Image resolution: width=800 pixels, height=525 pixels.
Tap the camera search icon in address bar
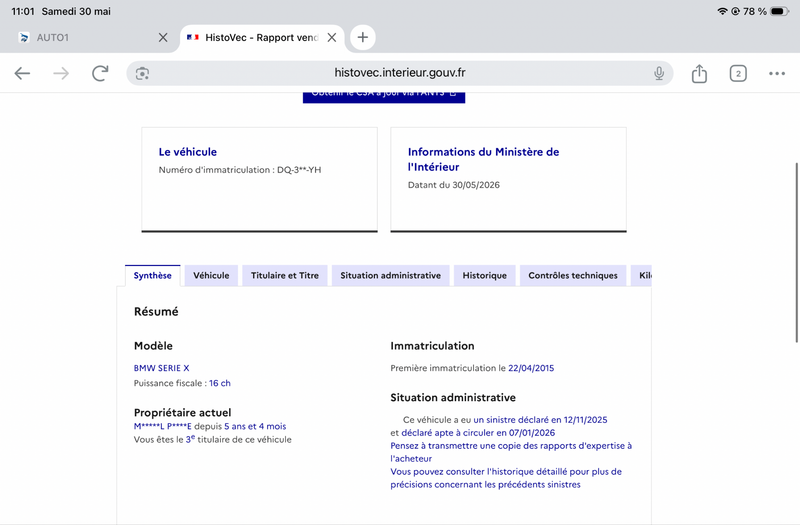[142, 73]
